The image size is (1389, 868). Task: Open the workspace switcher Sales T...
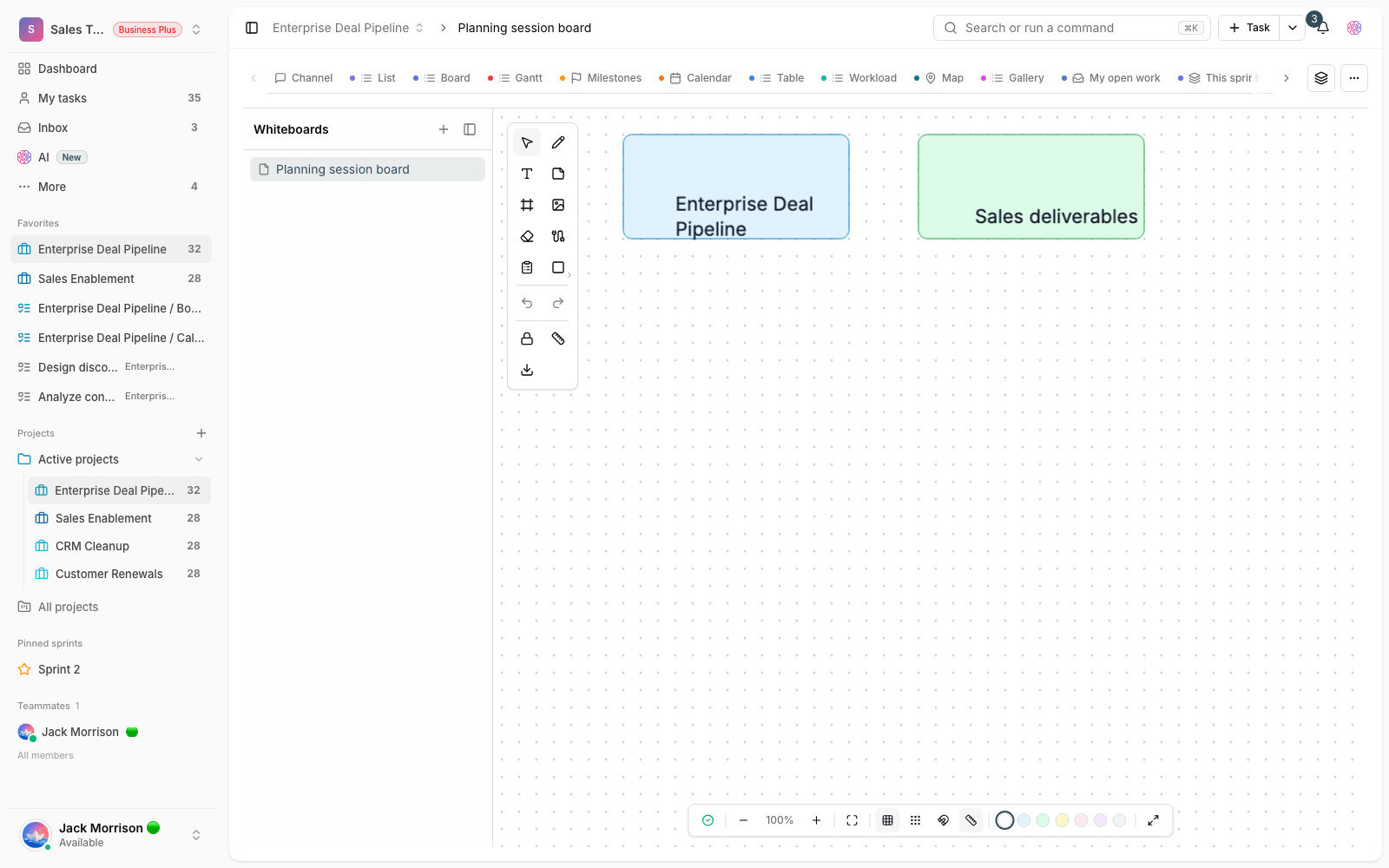pyautogui.click(x=111, y=30)
